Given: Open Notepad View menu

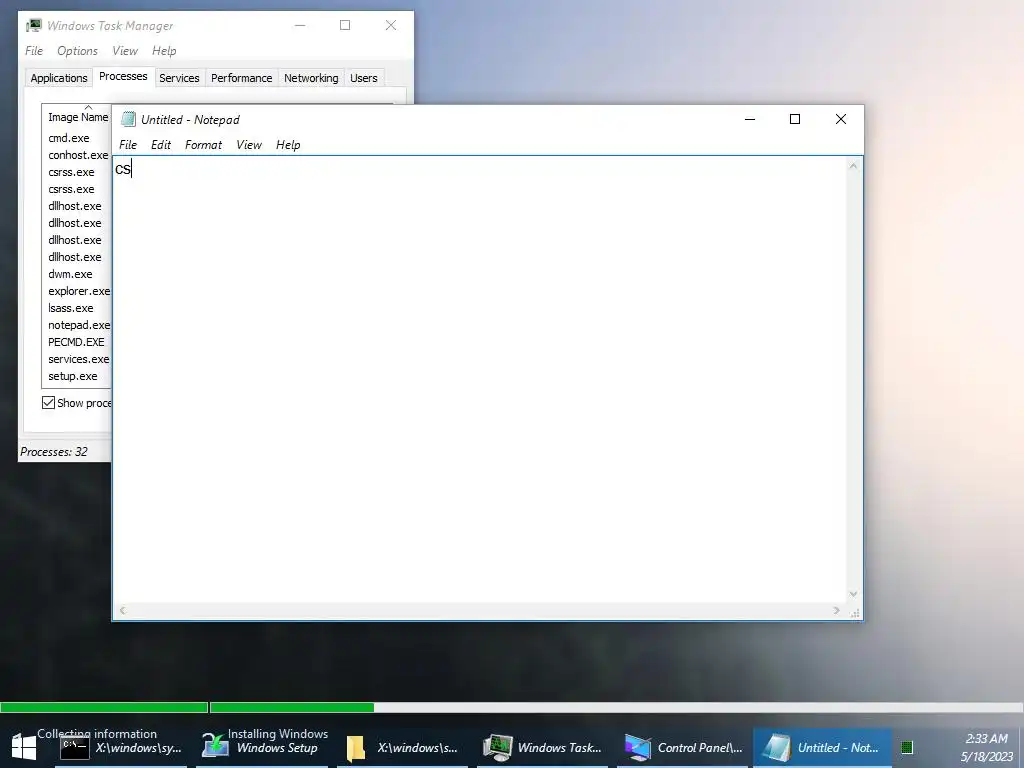Looking at the screenshot, I should tap(249, 145).
